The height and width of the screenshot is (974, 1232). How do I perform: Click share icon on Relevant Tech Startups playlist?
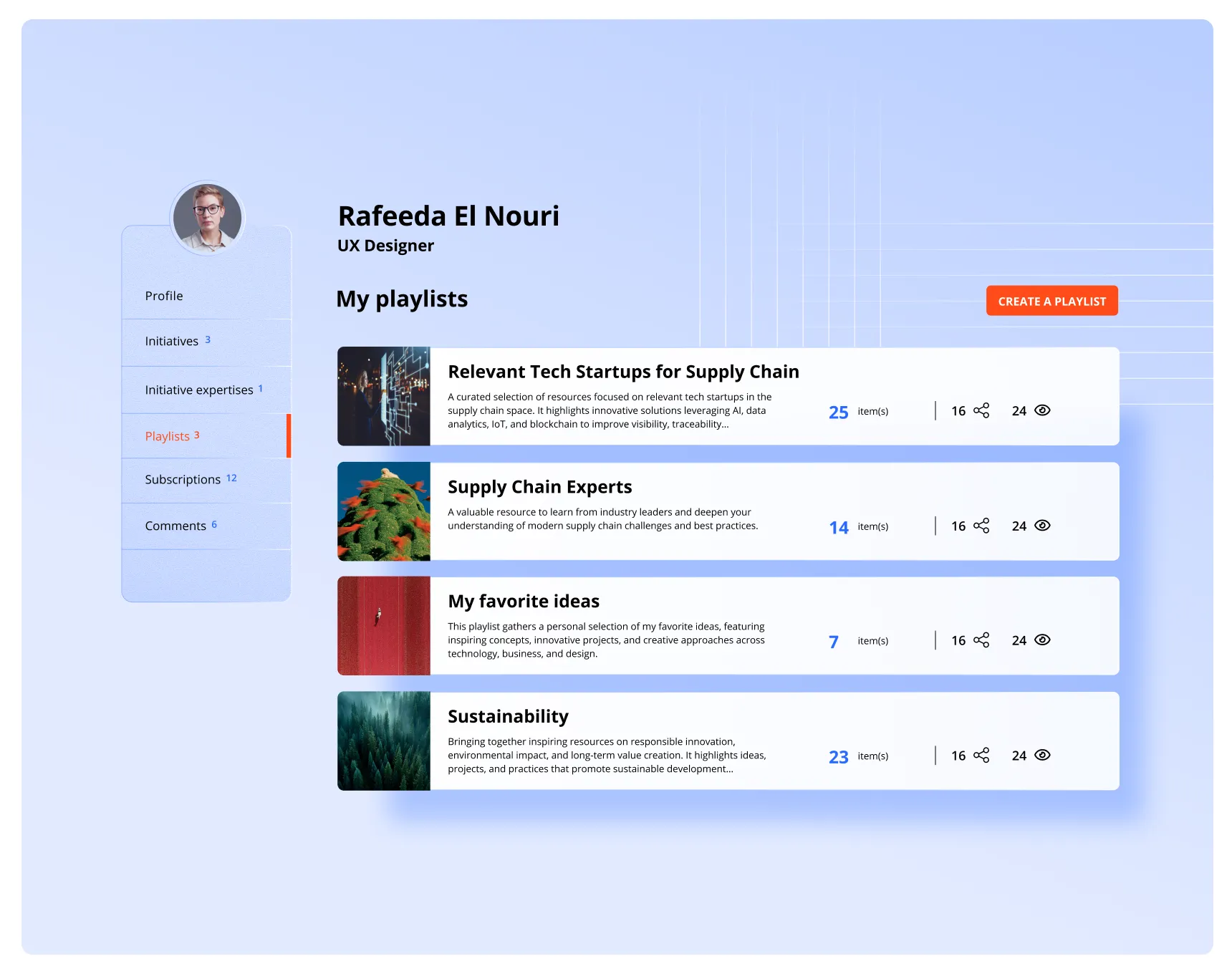(981, 410)
